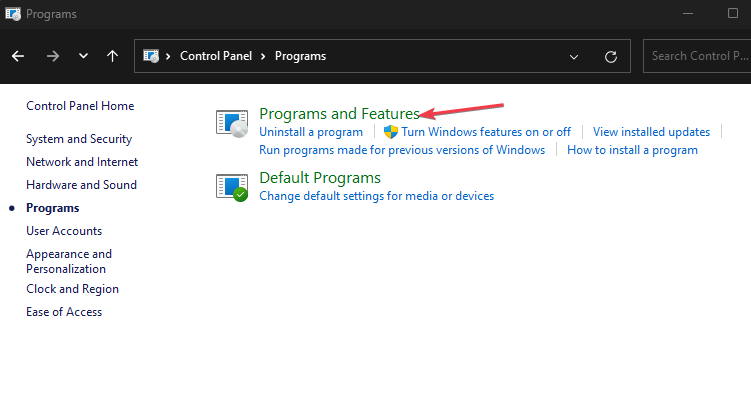Image resolution: width=751 pixels, height=419 pixels.
Task: Expand the chevron before Control Panel breadcrumb
Action: tap(168, 57)
